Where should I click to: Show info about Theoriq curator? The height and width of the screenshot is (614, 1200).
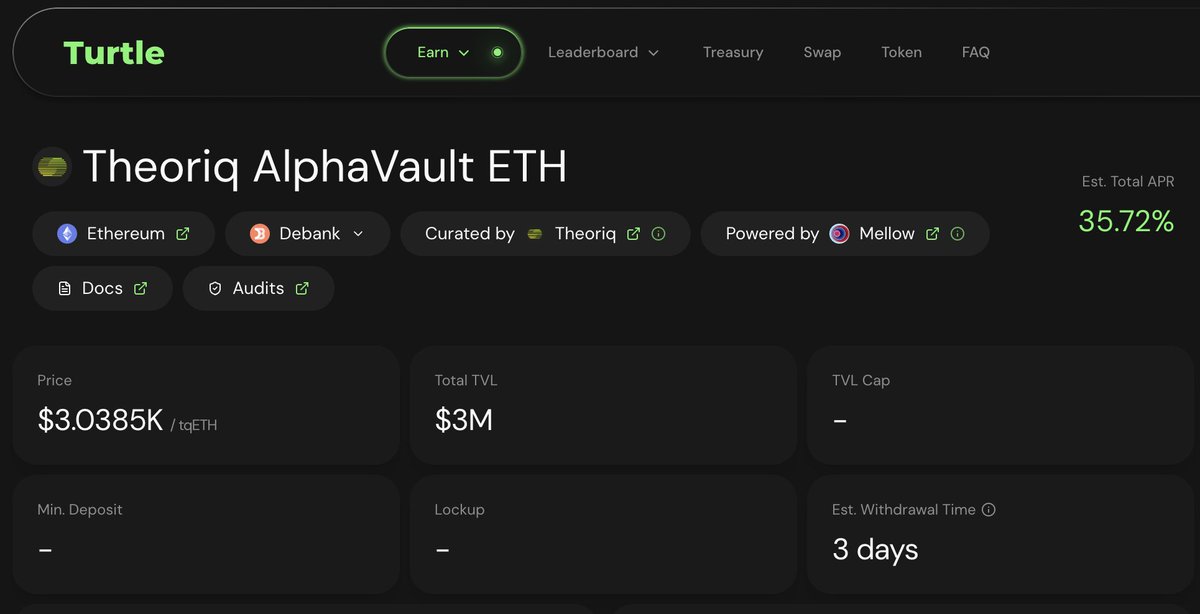click(x=658, y=234)
